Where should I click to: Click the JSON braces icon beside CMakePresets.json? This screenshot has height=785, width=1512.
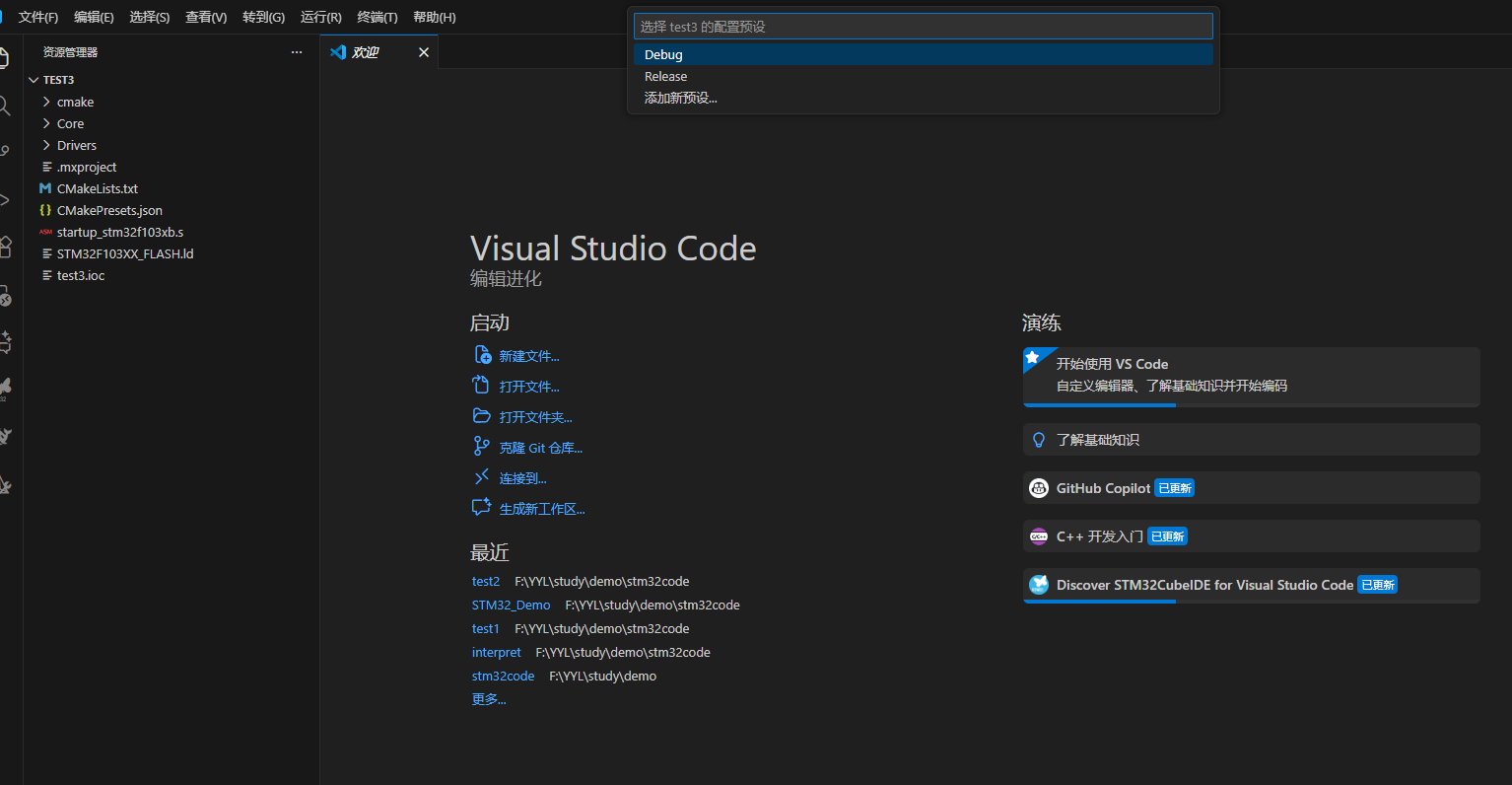coord(45,210)
